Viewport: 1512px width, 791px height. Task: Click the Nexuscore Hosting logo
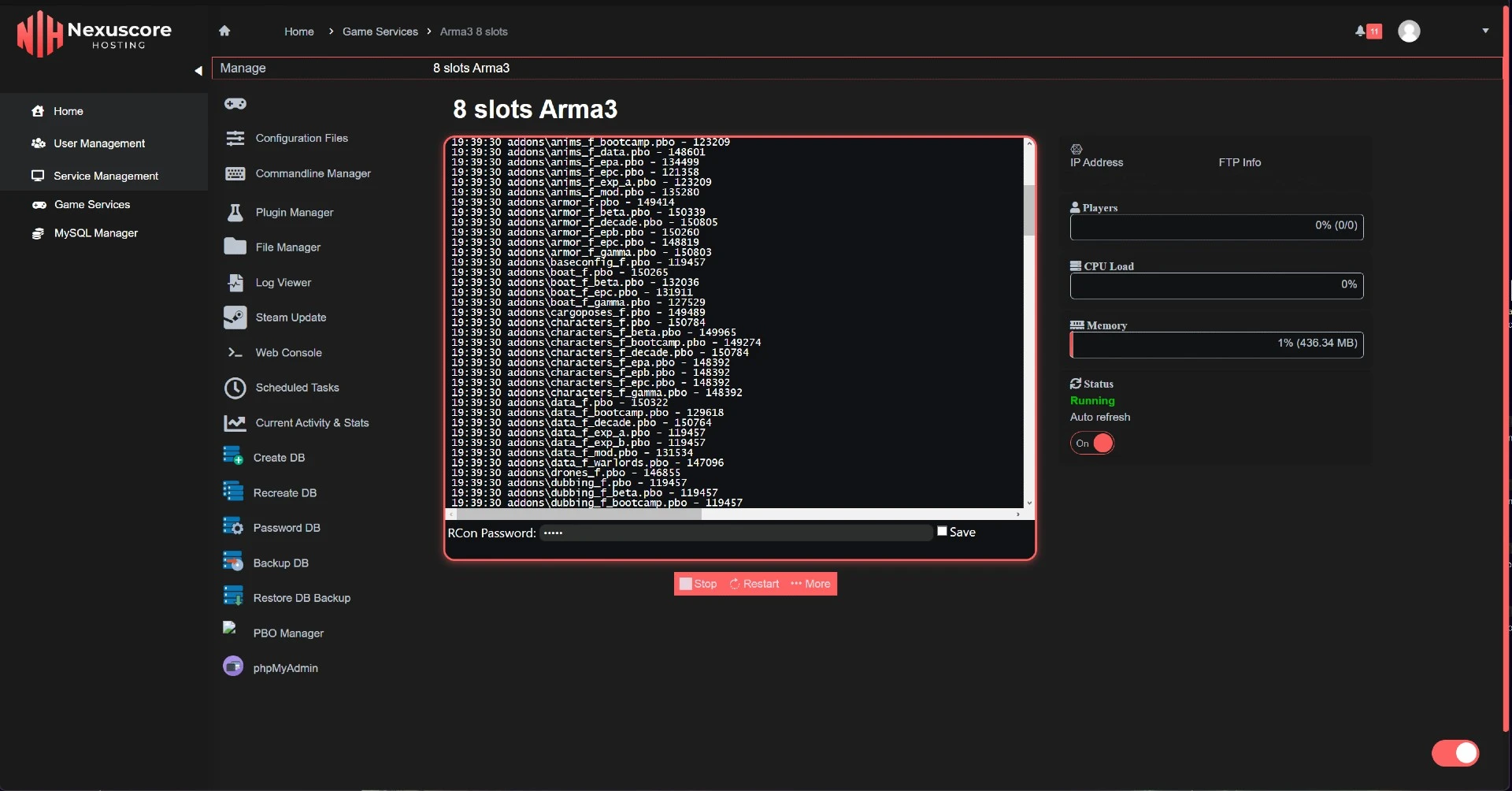94,34
